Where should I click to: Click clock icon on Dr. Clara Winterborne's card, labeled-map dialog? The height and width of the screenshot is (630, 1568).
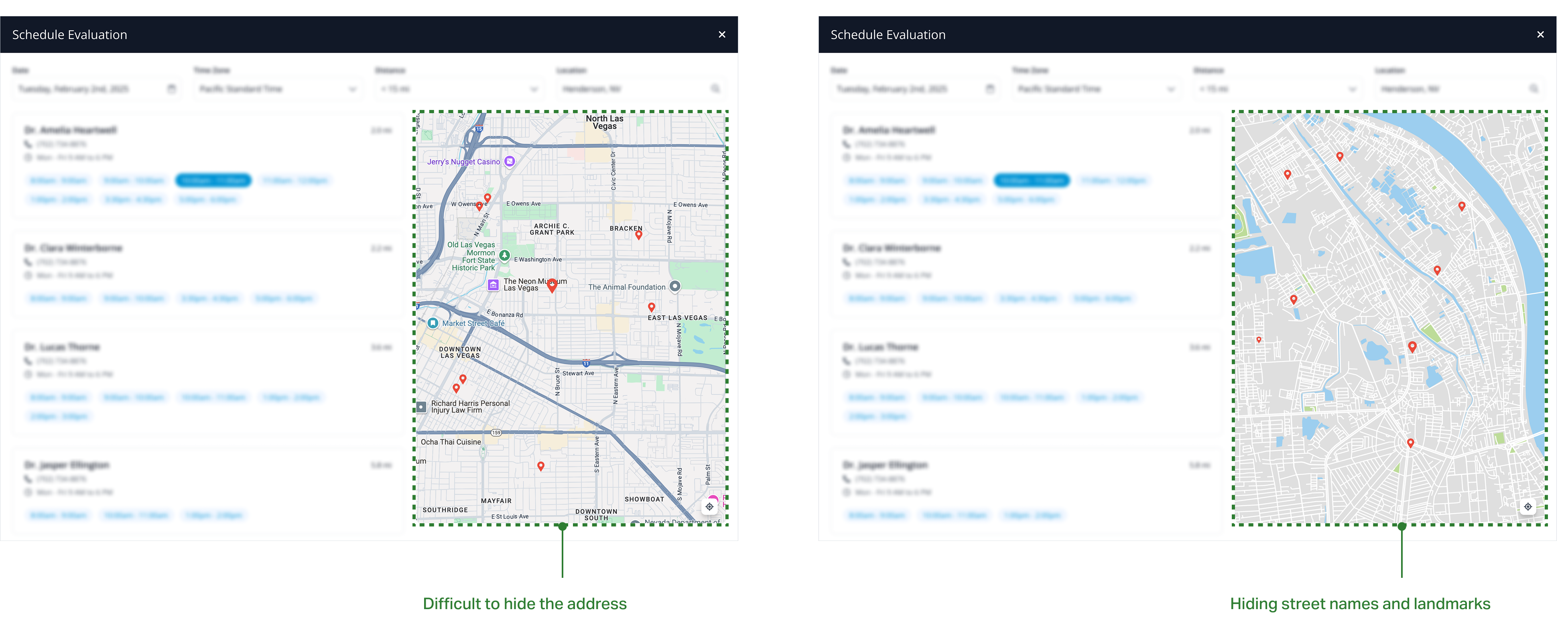coord(28,276)
